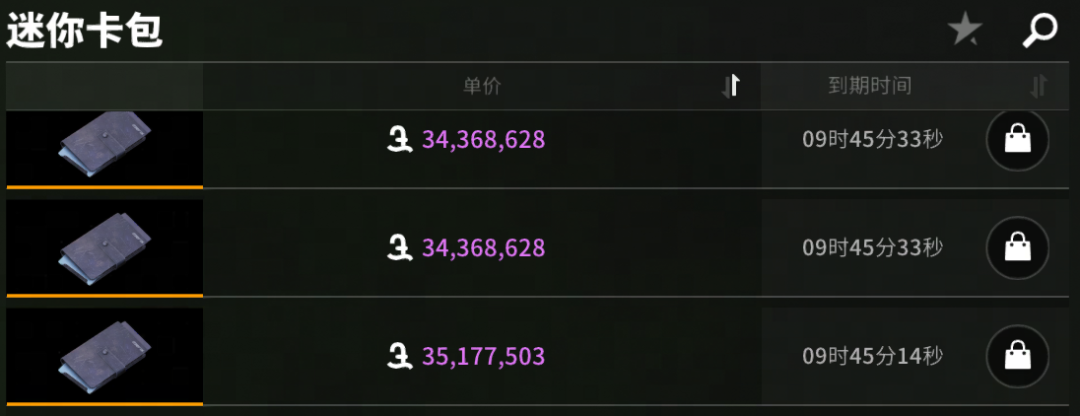
Task: Buy the first listed mini card bag
Action: [x=1017, y=140]
